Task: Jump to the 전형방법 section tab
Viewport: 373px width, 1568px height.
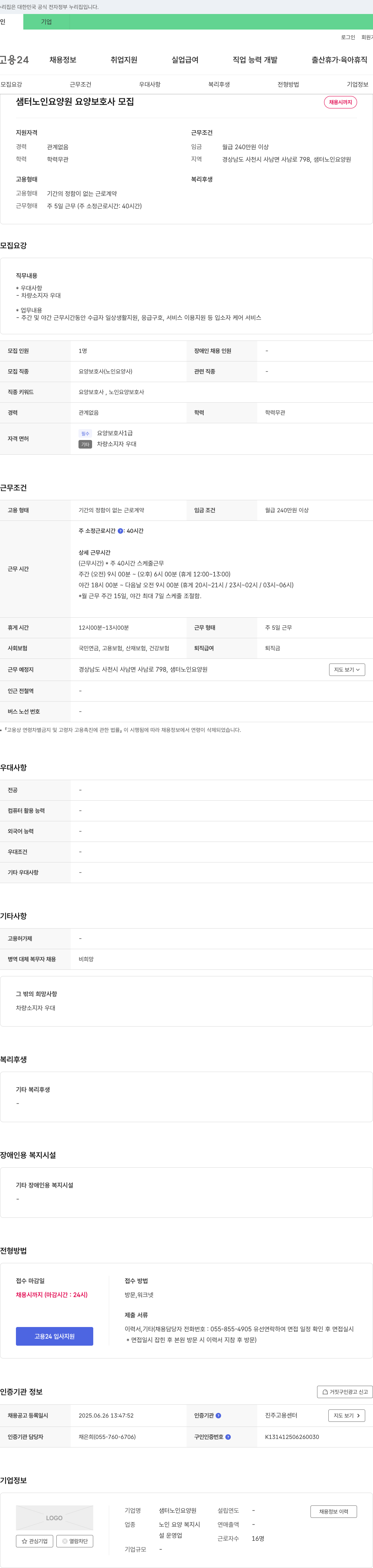Action: pyautogui.click(x=288, y=85)
